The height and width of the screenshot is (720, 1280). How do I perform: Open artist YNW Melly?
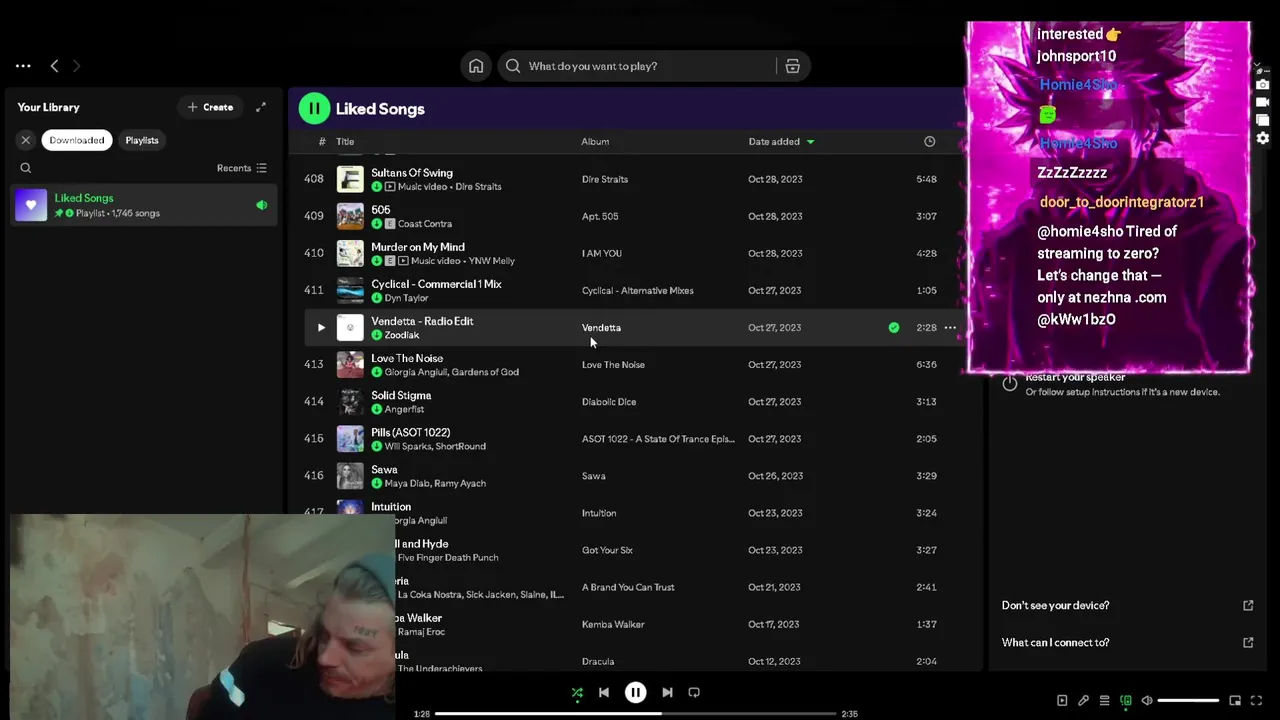tap(491, 260)
